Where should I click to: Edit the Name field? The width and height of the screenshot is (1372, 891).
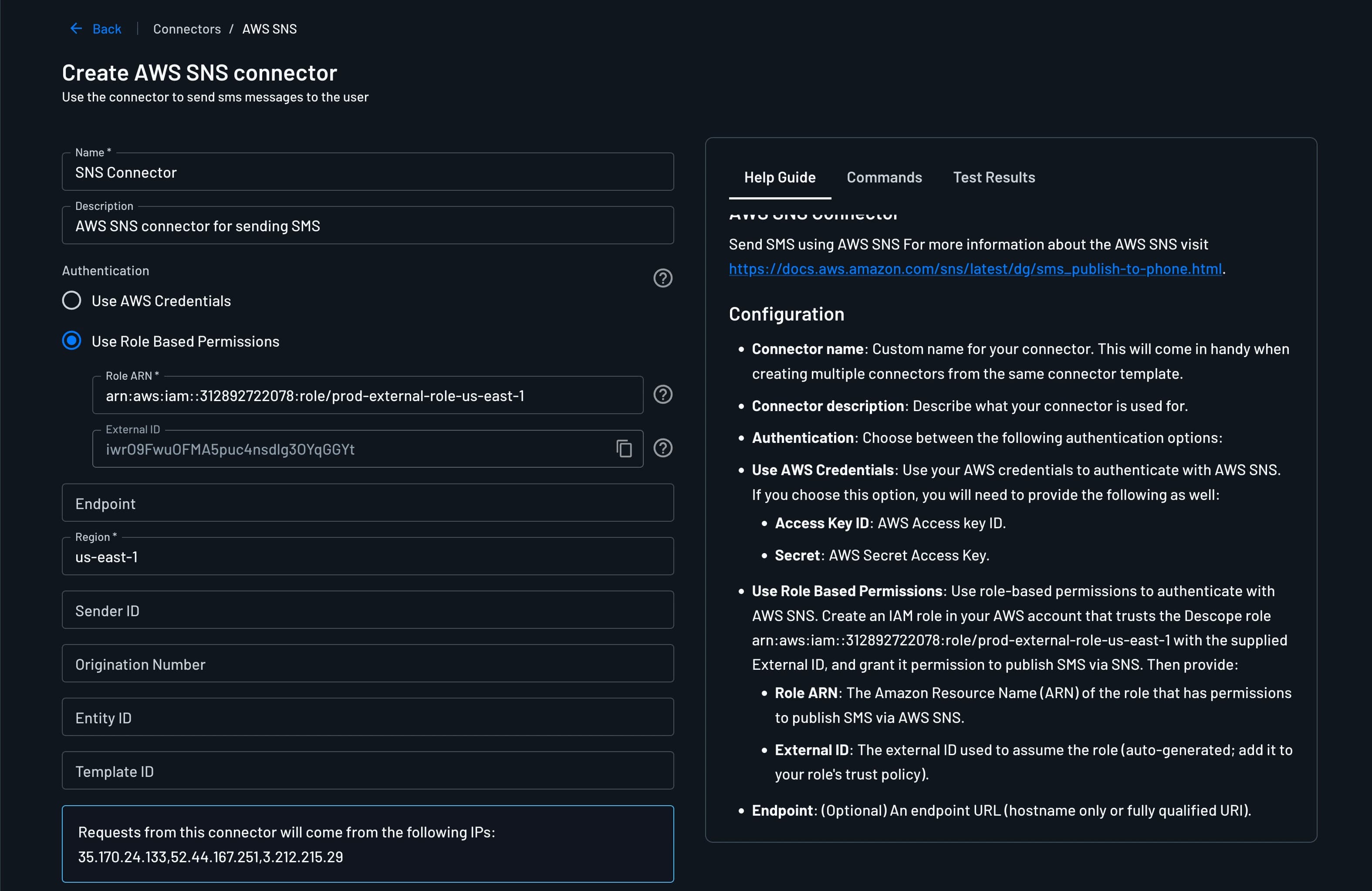(368, 172)
